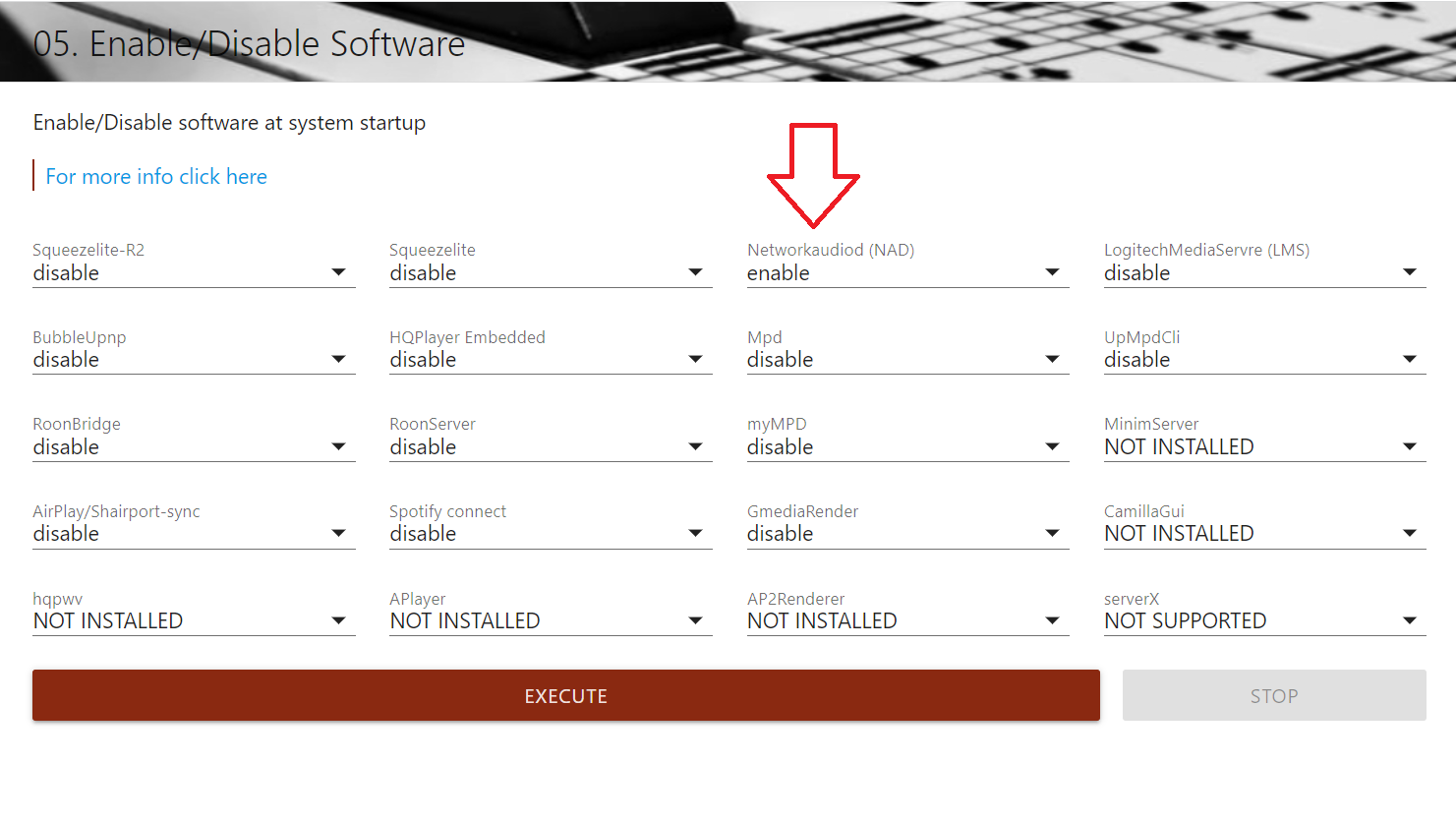Expand the myMPD dropdown

point(907,447)
